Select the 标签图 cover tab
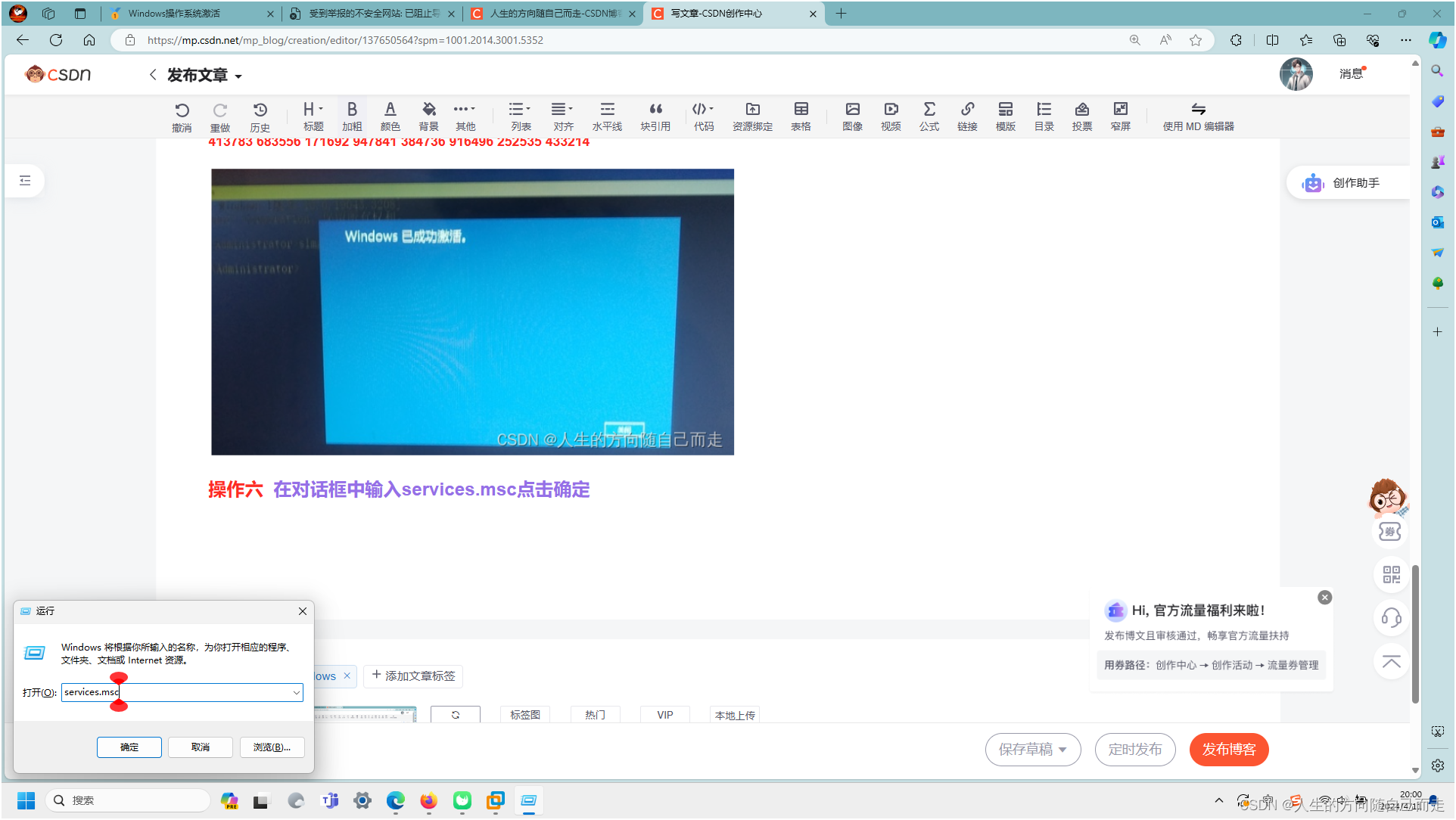Viewport: 1456px width, 820px height. click(x=525, y=715)
